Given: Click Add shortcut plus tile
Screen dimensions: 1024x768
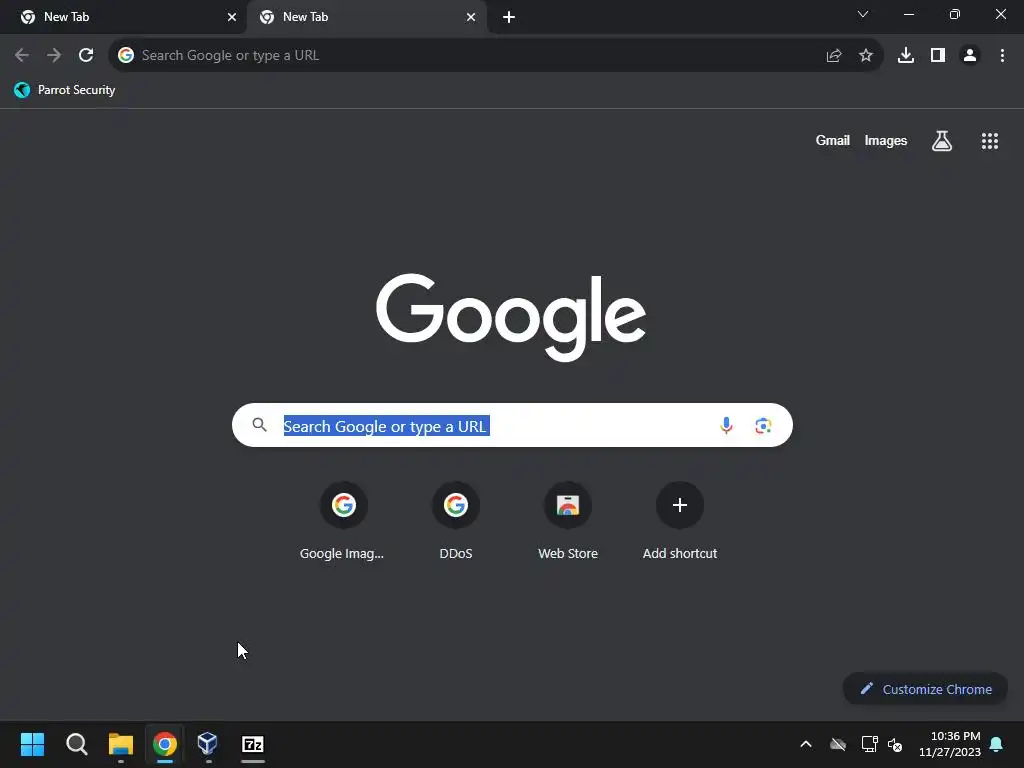Looking at the screenshot, I should 680,520.
